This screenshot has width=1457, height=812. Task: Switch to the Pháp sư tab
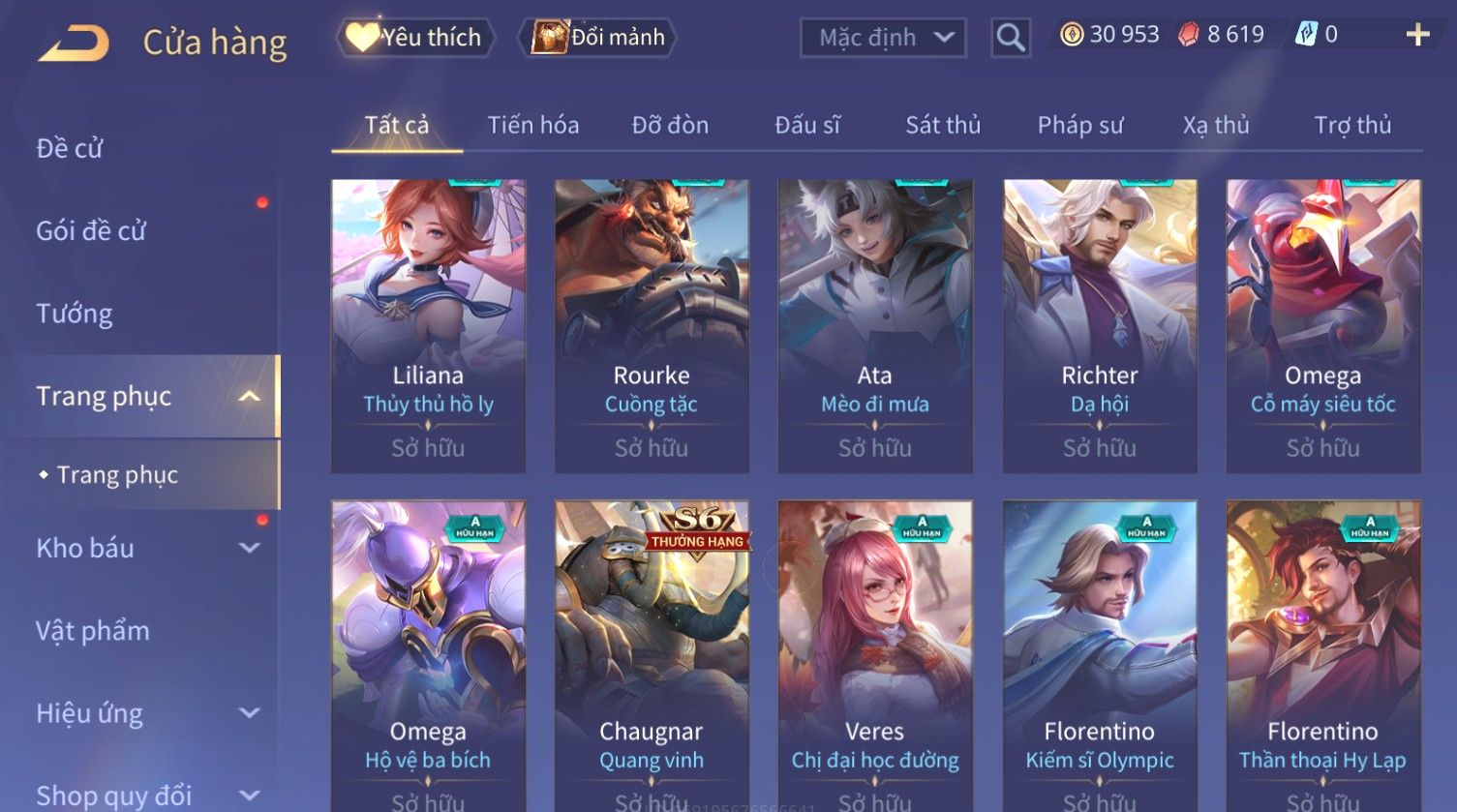coord(1080,125)
